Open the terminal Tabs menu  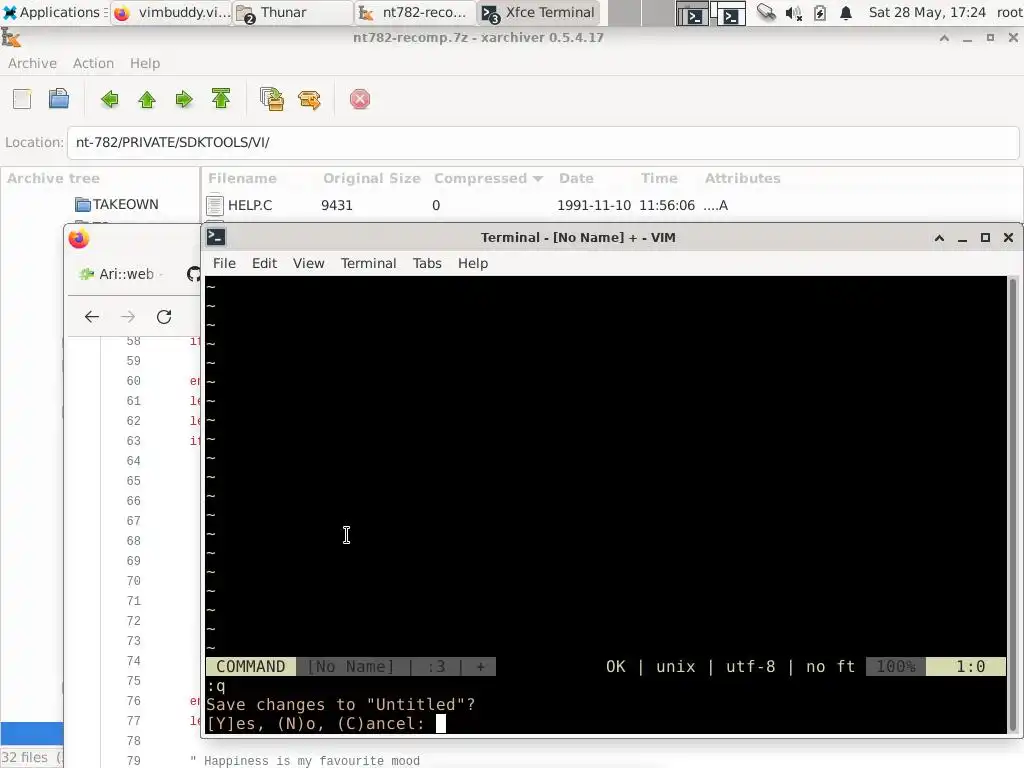coord(427,263)
